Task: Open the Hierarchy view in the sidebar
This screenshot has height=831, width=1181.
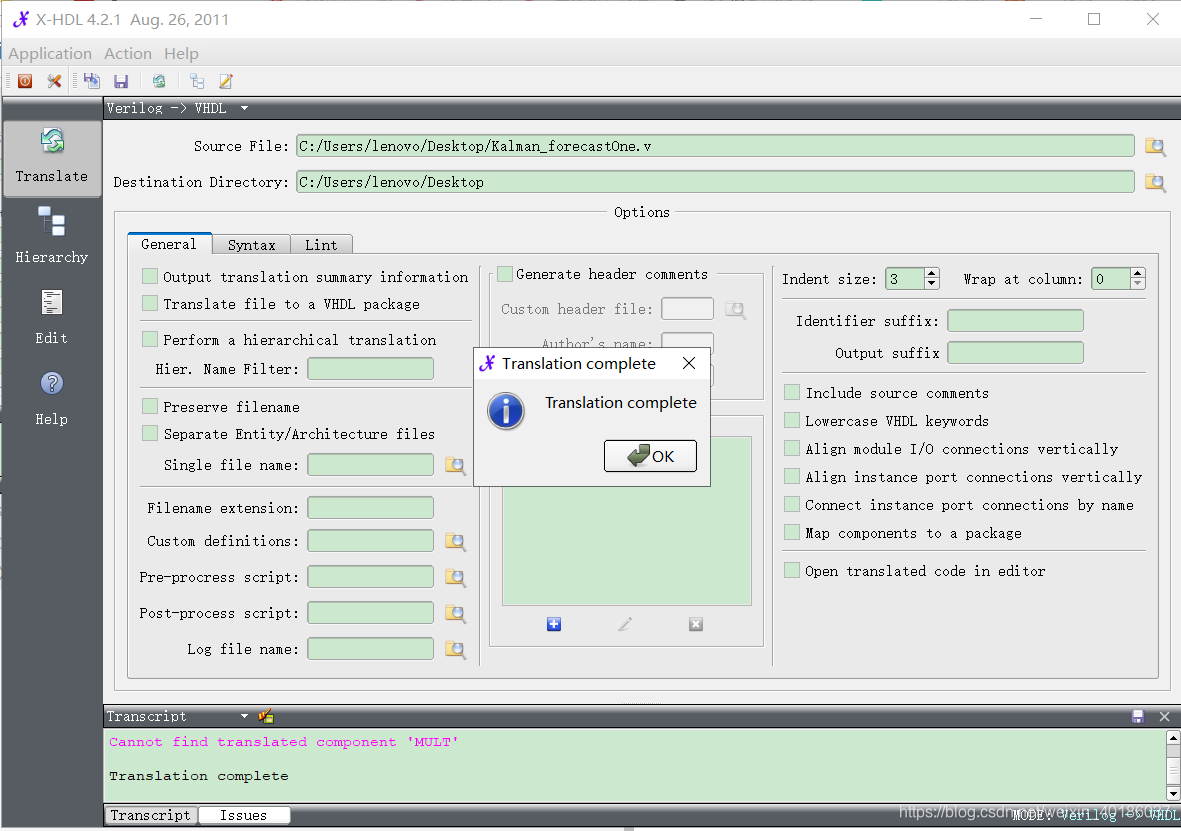Action: (52, 236)
